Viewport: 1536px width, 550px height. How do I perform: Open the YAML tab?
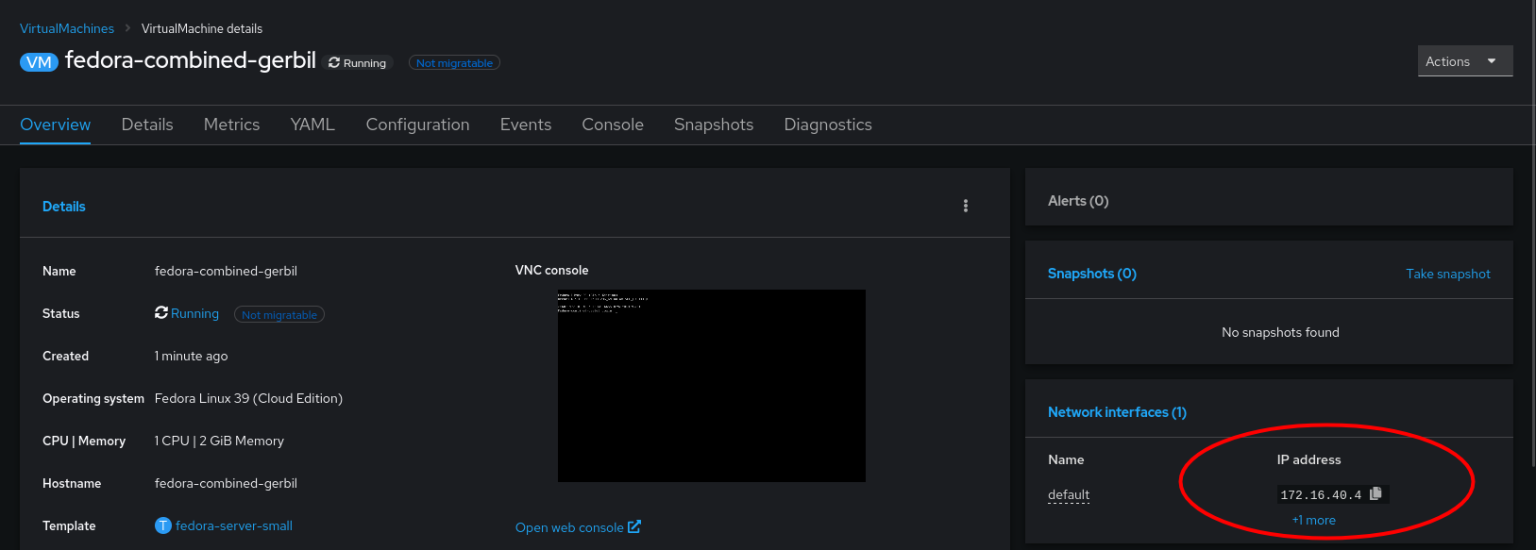(x=312, y=125)
